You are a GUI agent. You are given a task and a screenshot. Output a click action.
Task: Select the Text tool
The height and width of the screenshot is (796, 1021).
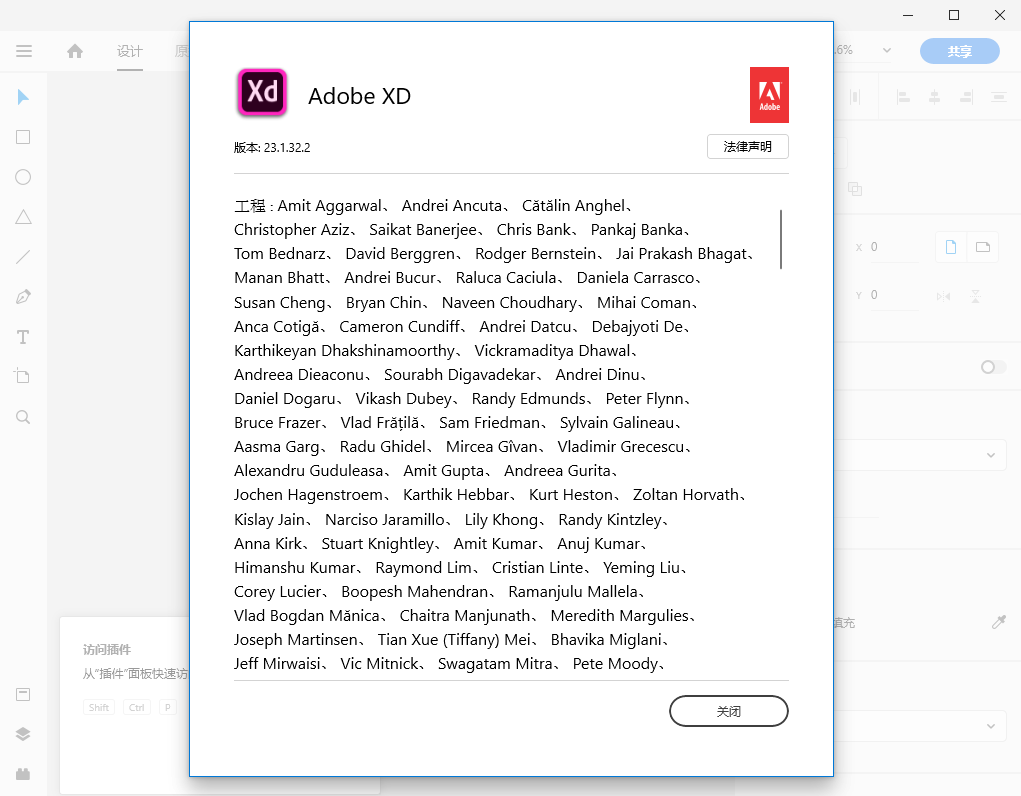tap(23, 337)
